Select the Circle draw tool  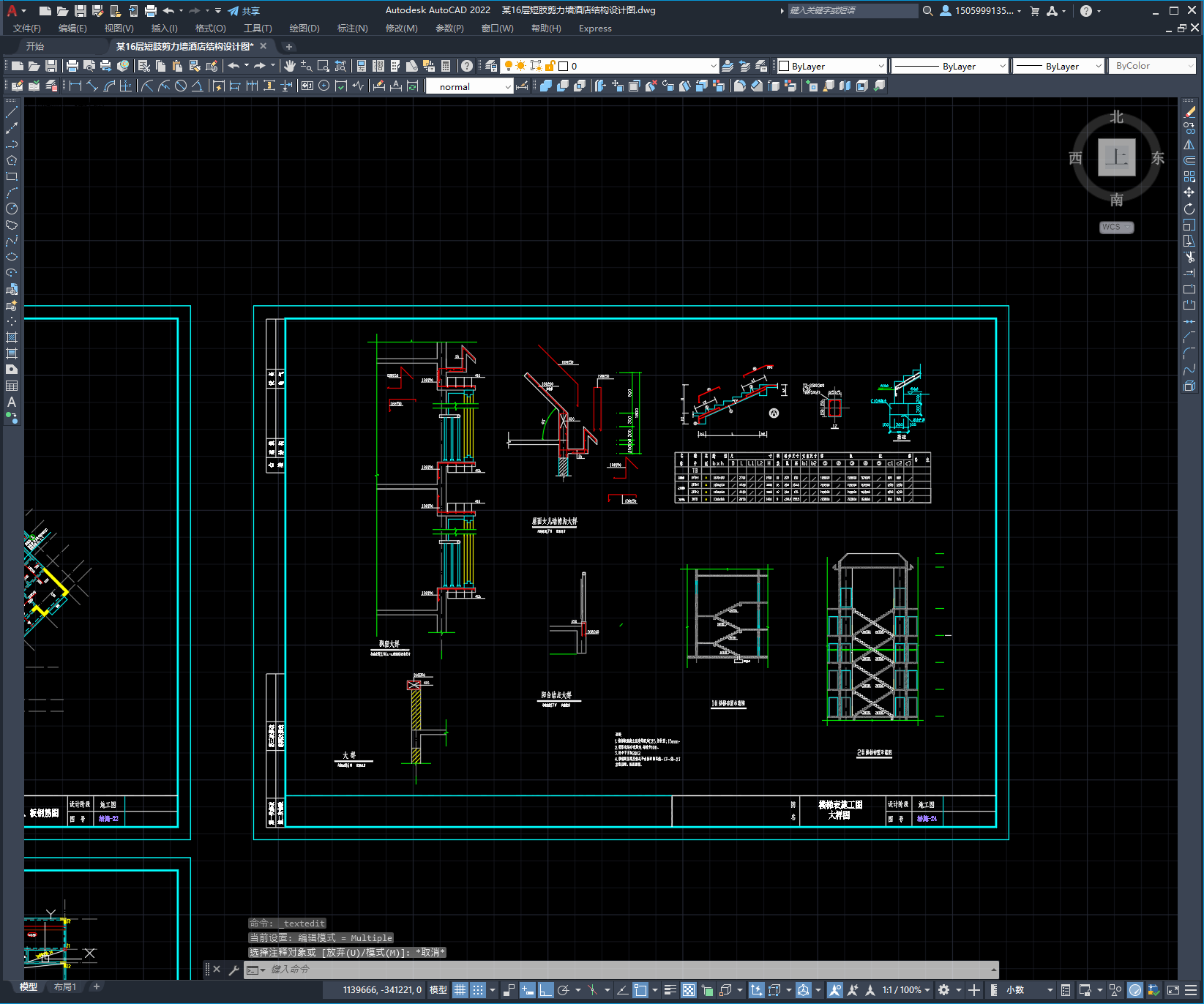12,209
